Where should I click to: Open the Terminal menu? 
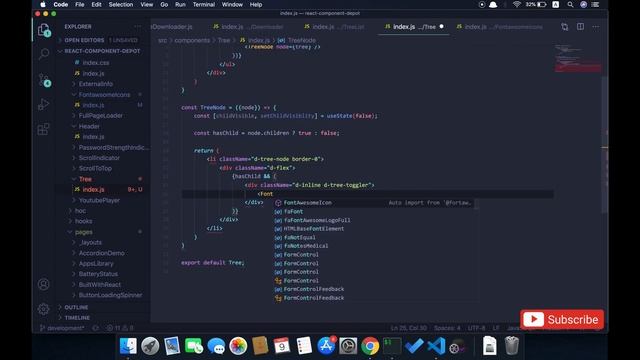point(204,4)
